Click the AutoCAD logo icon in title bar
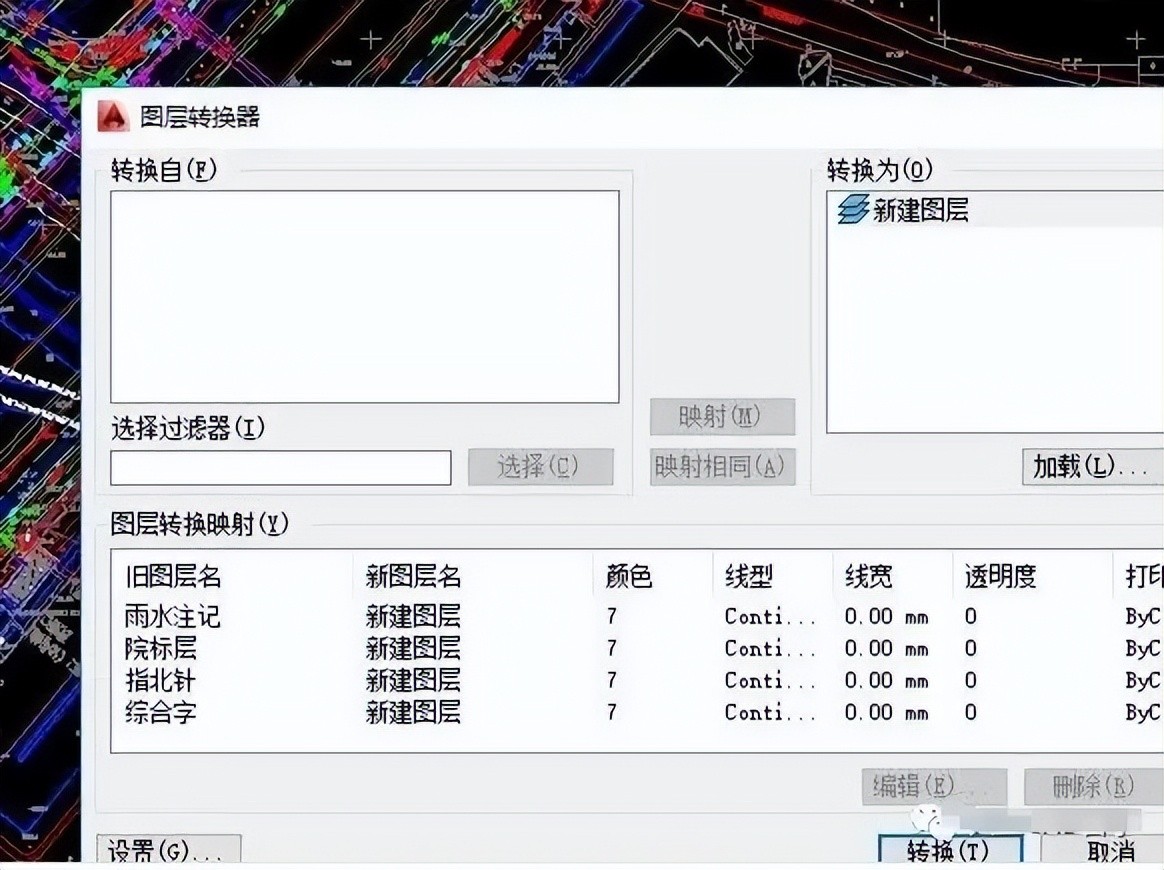 115,117
